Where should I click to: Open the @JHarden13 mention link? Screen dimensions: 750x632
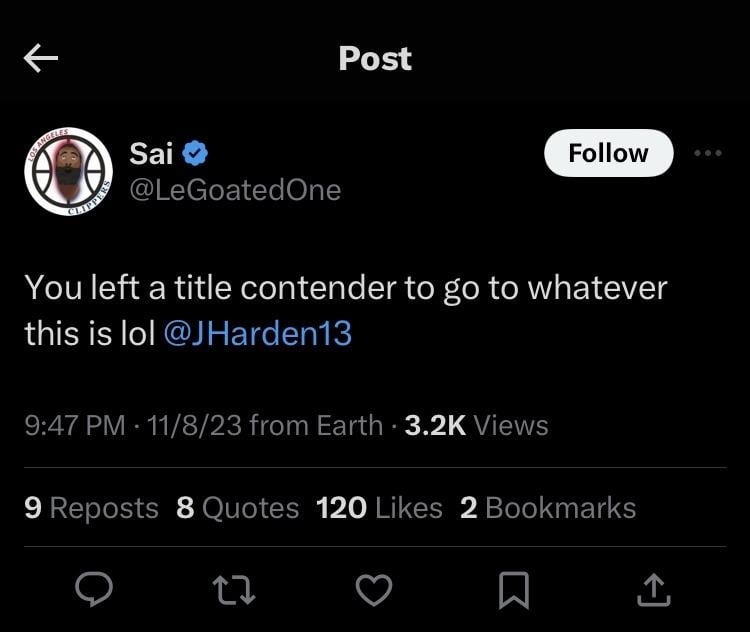pos(256,333)
